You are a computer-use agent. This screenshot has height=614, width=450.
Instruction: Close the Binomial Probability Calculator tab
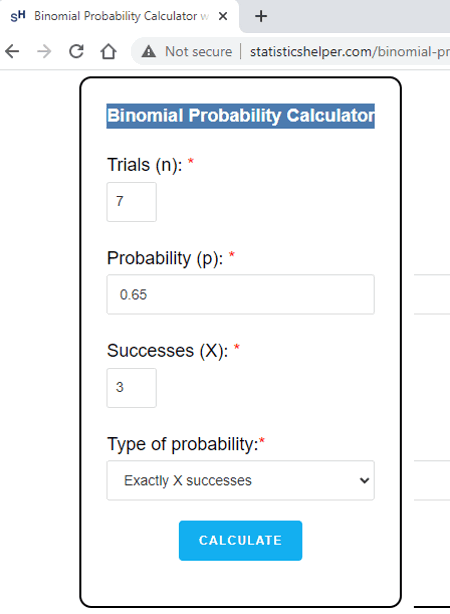[x=223, y=16]
